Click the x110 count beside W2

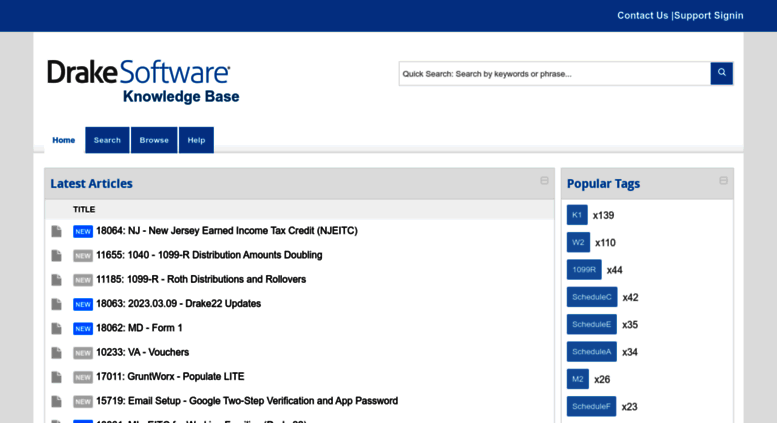605,243
